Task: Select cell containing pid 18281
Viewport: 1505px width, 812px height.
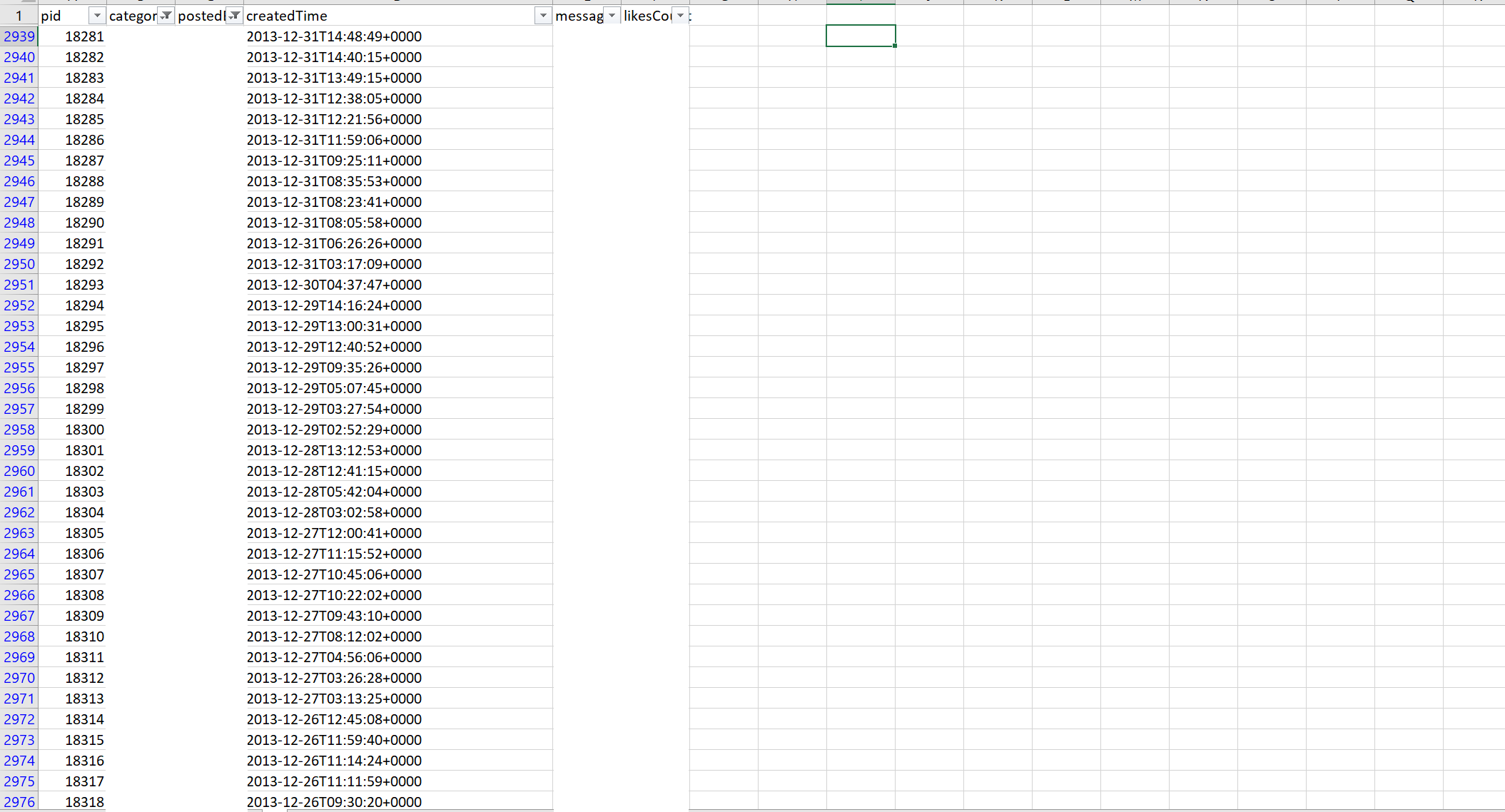Action: (x=84, y=36)
